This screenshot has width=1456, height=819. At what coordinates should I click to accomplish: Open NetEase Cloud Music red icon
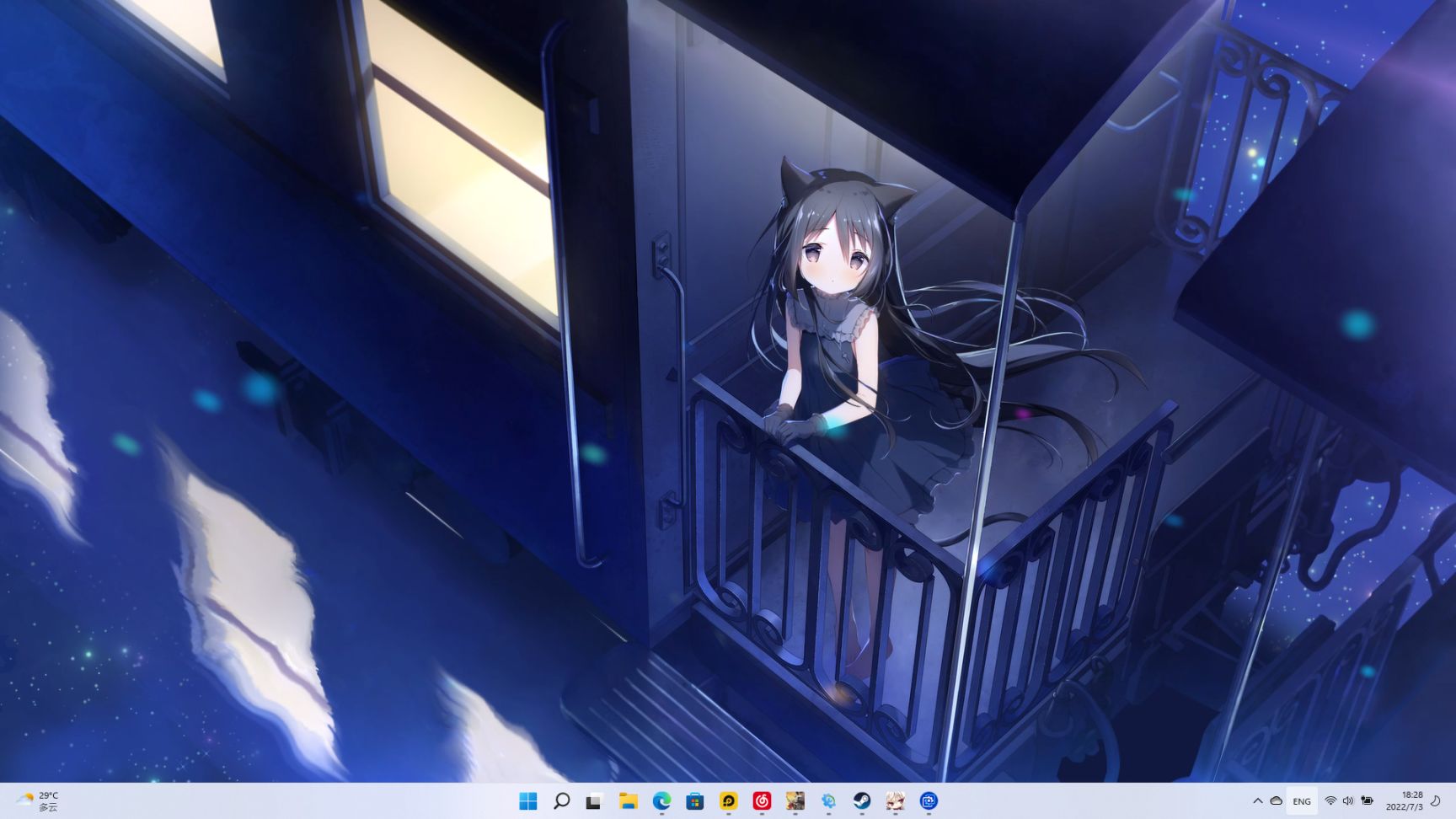click(x=762, y=800)
